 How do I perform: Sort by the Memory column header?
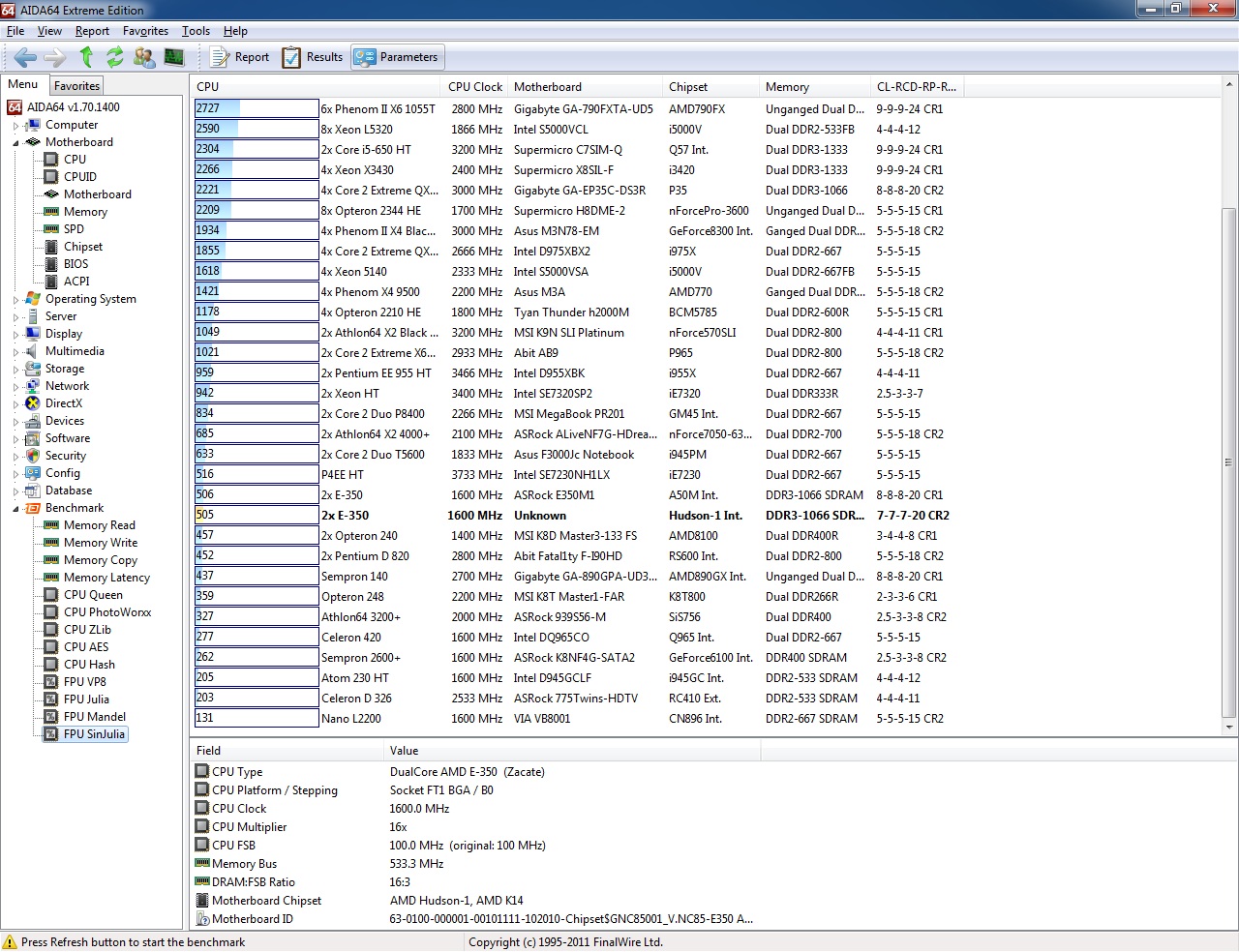[814, 86]
